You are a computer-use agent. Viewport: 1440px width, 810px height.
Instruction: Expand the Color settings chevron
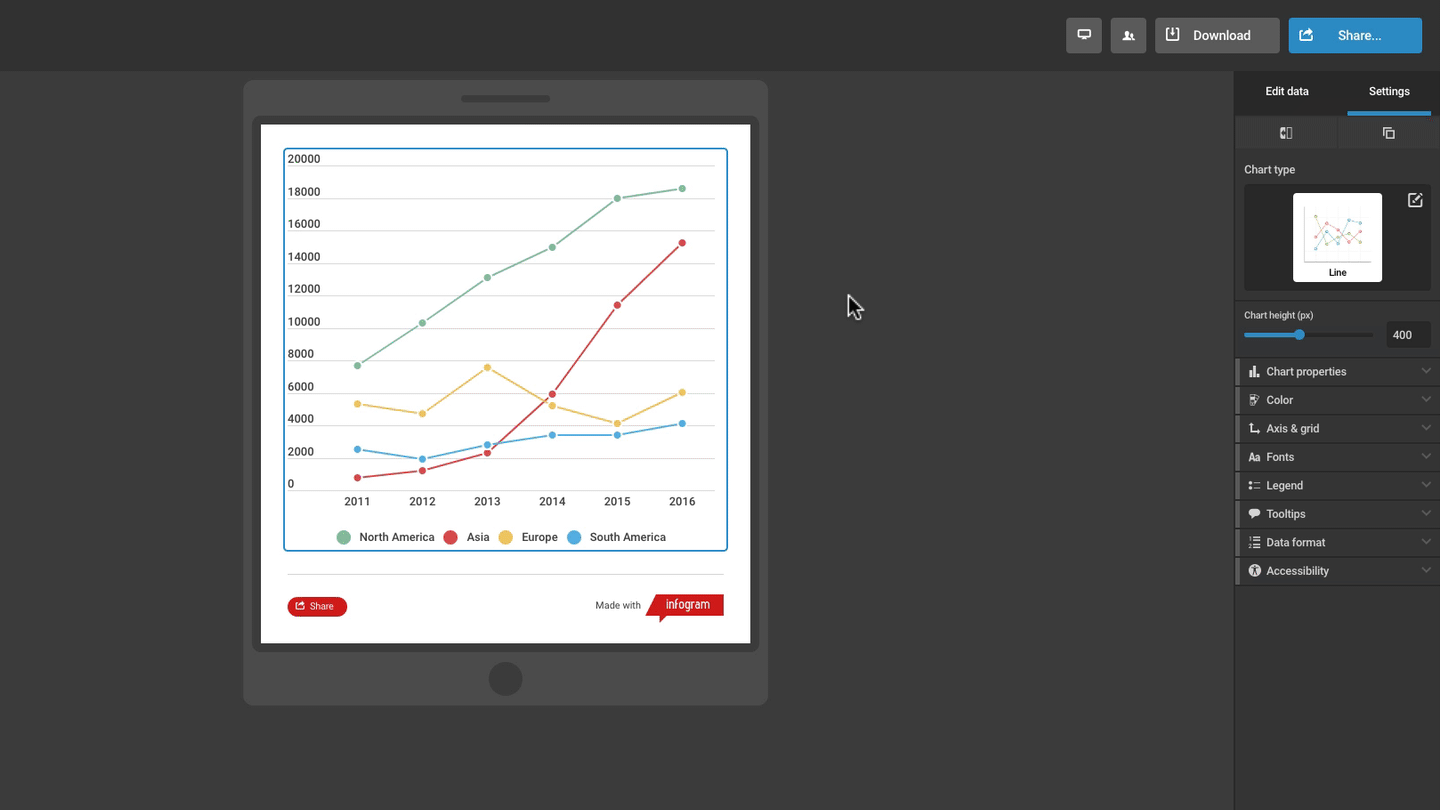pos(1426,400)
